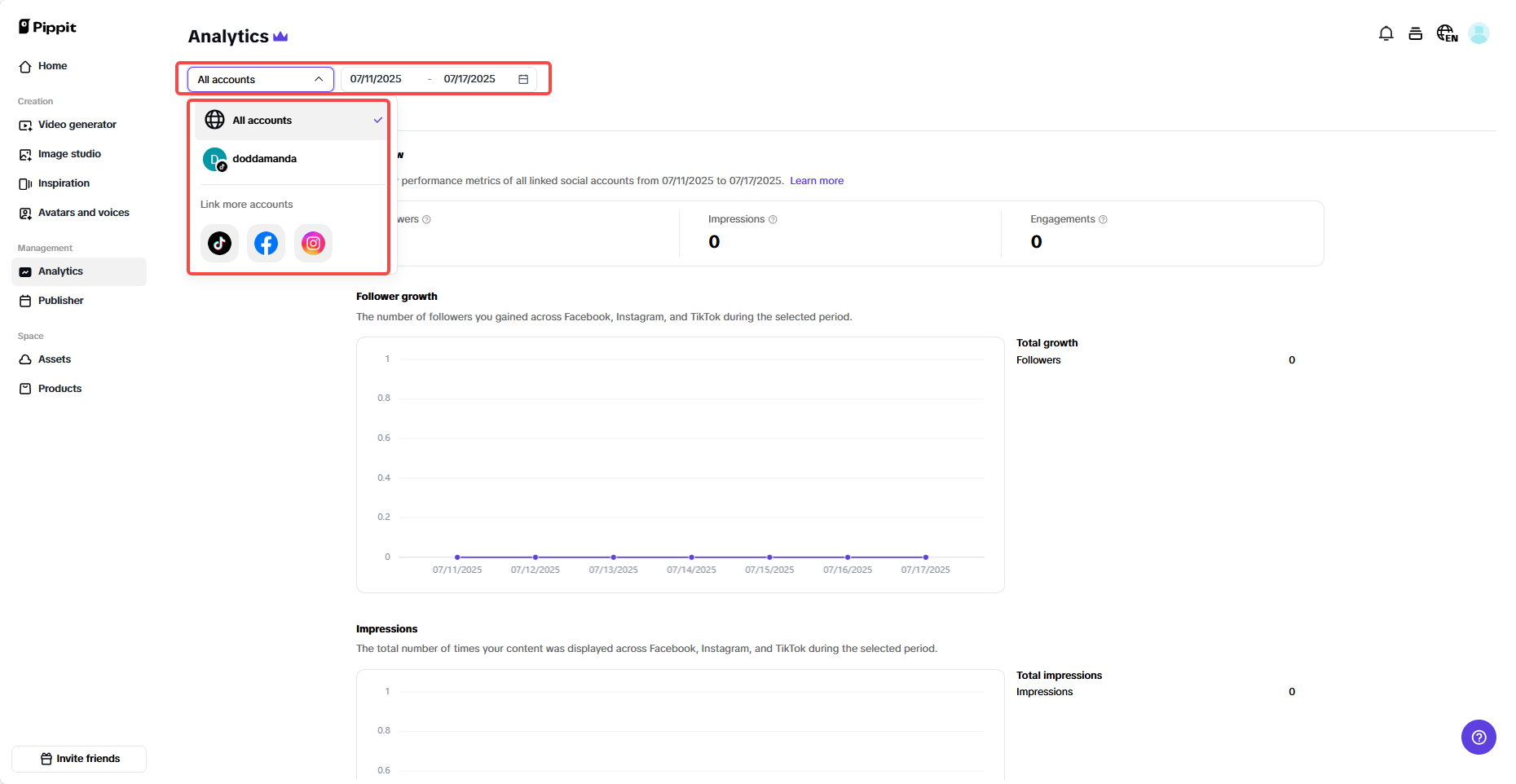This screenshot has height=784, width=1516.
Task: Open the notifications bell
Action: point(1386,33)
